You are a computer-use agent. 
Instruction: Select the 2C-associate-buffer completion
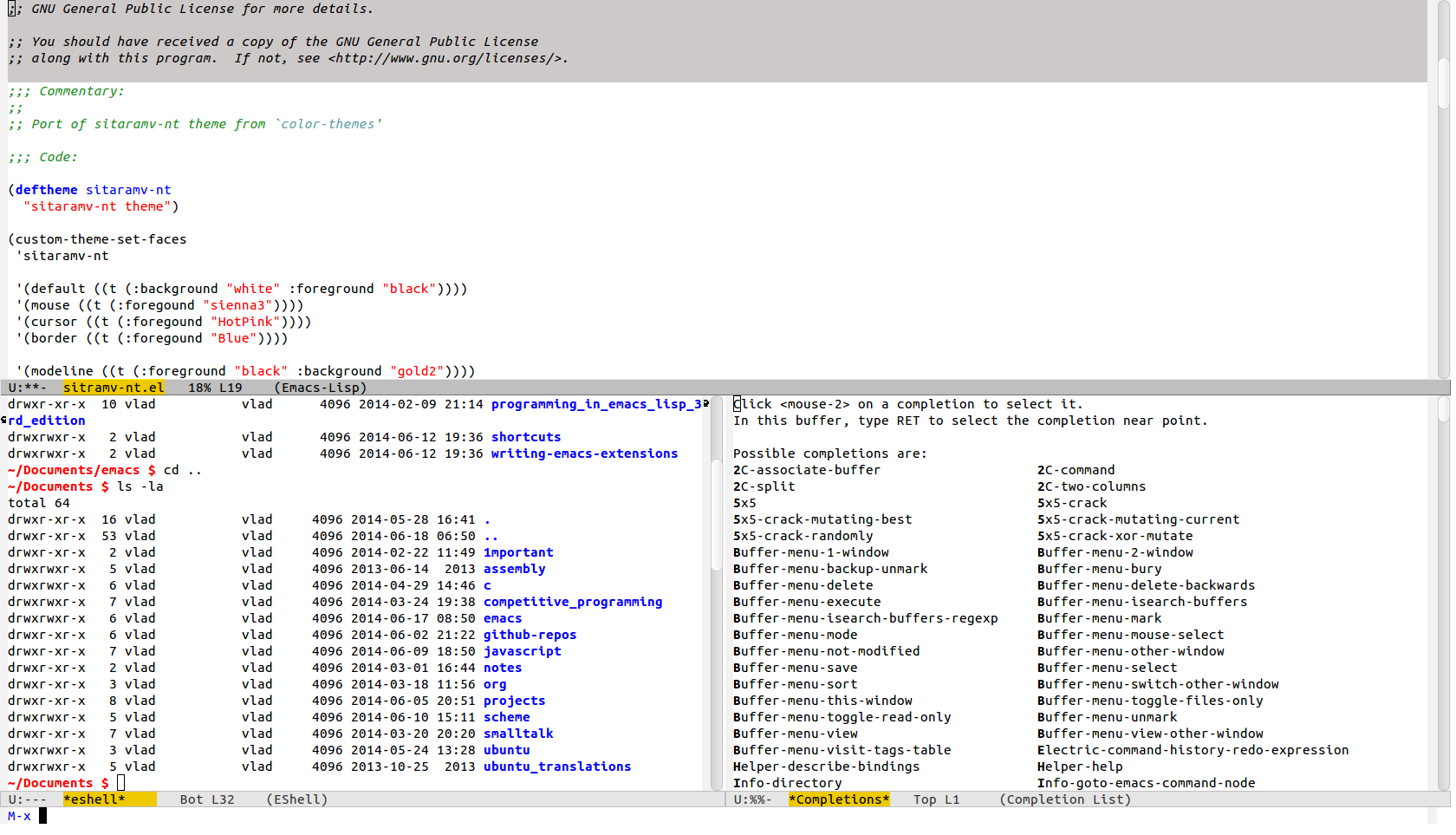click(807, 470)
